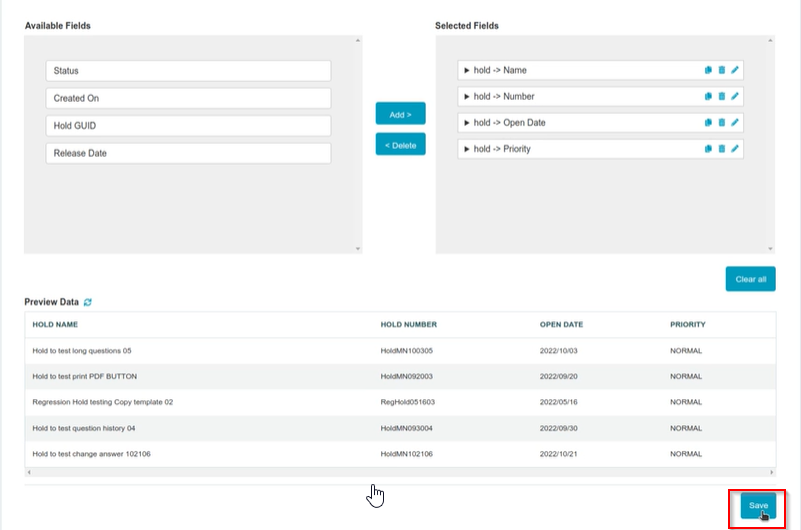Sort by HOLD NUMBER column header

[x=409, y=325]
